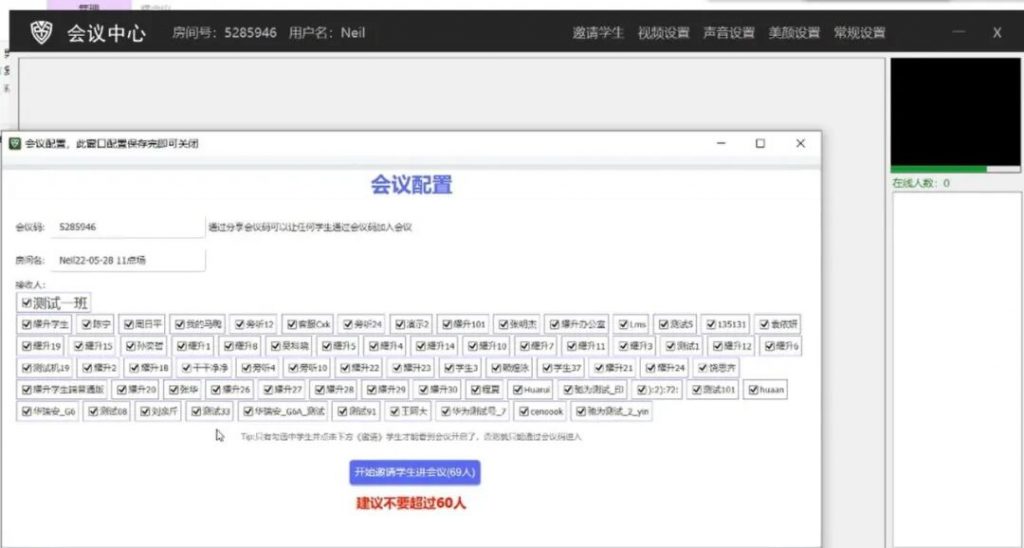Uncheck the 爆升15 checkbox
Image resolution: width=1024 pixels, height=548 pixels.
point(79,346)
